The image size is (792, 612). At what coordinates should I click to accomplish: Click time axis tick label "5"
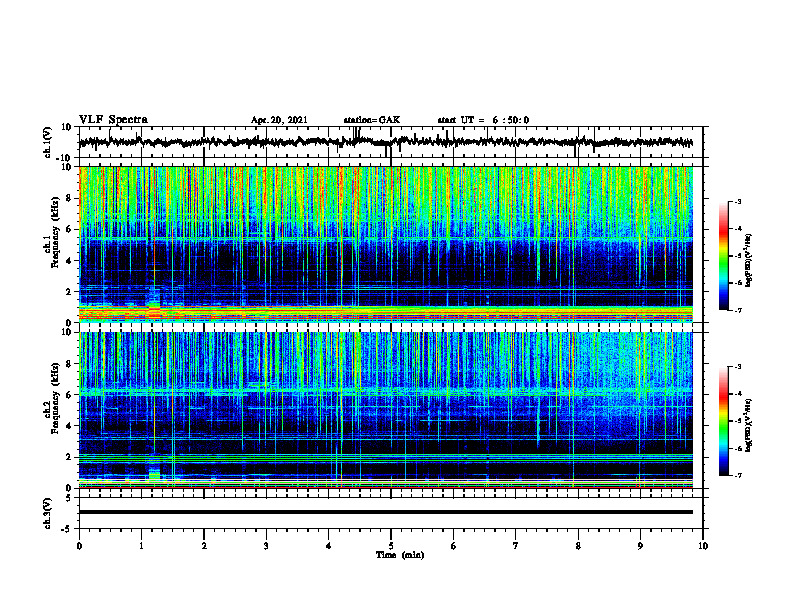coord(391,546)
